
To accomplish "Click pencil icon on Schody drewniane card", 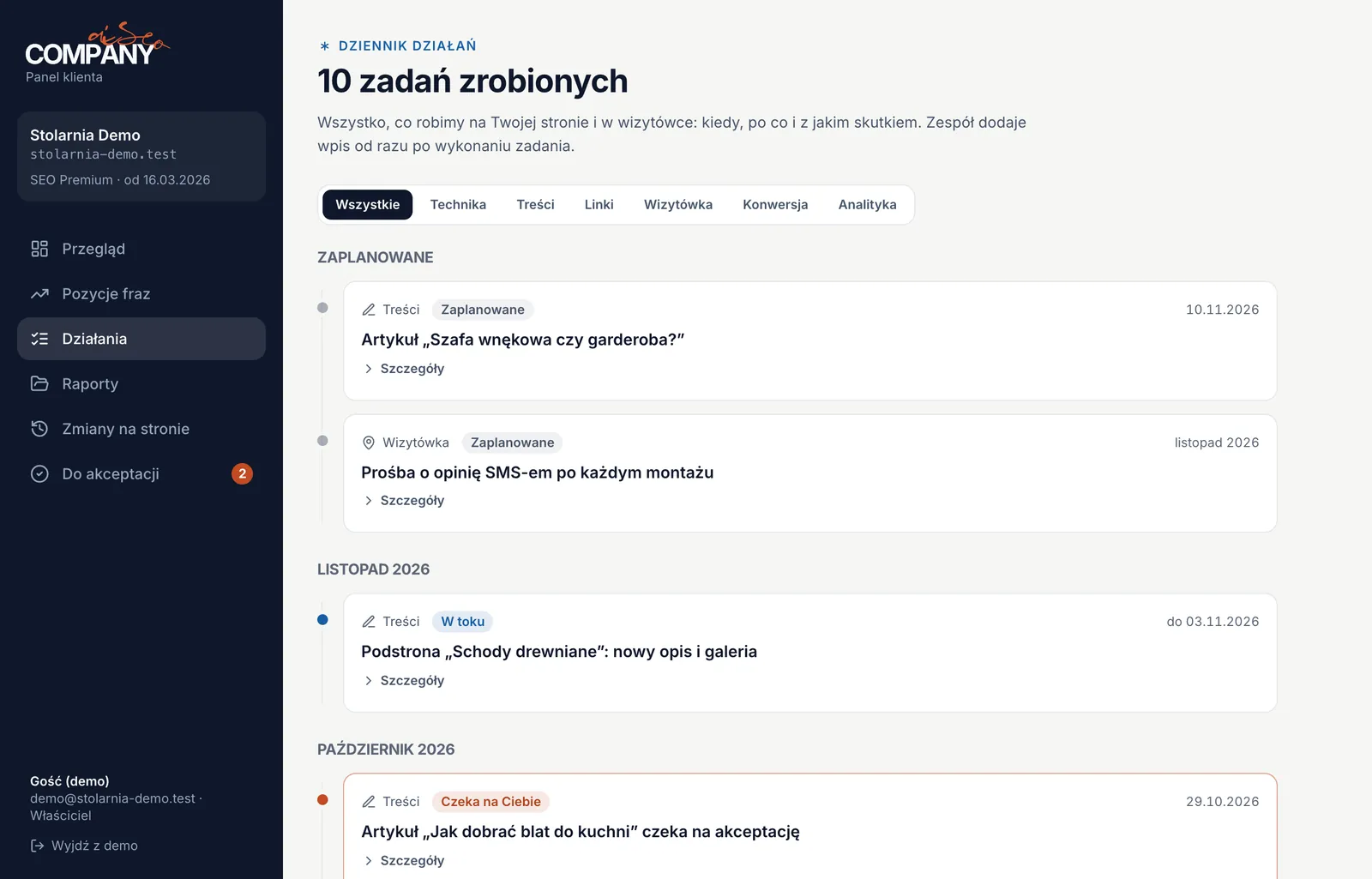I will (x=369, y=622).
